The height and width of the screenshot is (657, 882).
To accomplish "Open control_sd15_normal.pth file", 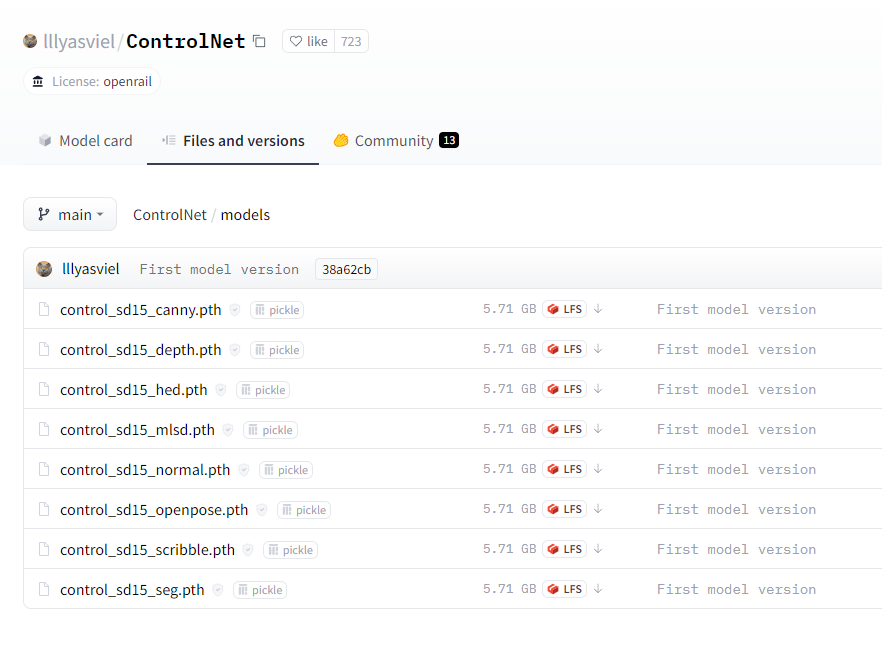I will tap(145, 470).
